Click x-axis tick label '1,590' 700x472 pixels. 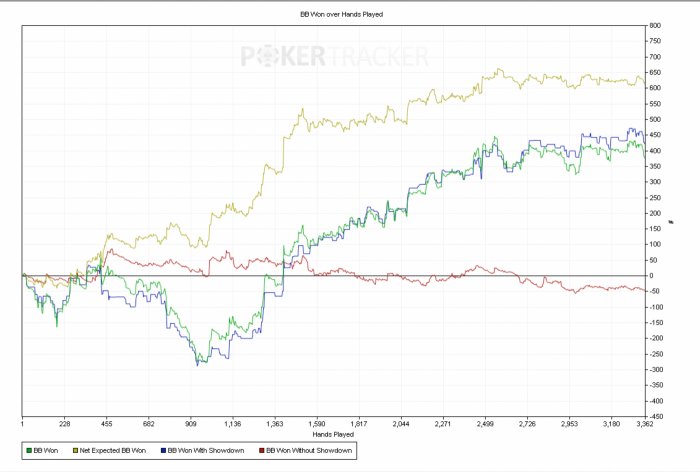point(317,424)
